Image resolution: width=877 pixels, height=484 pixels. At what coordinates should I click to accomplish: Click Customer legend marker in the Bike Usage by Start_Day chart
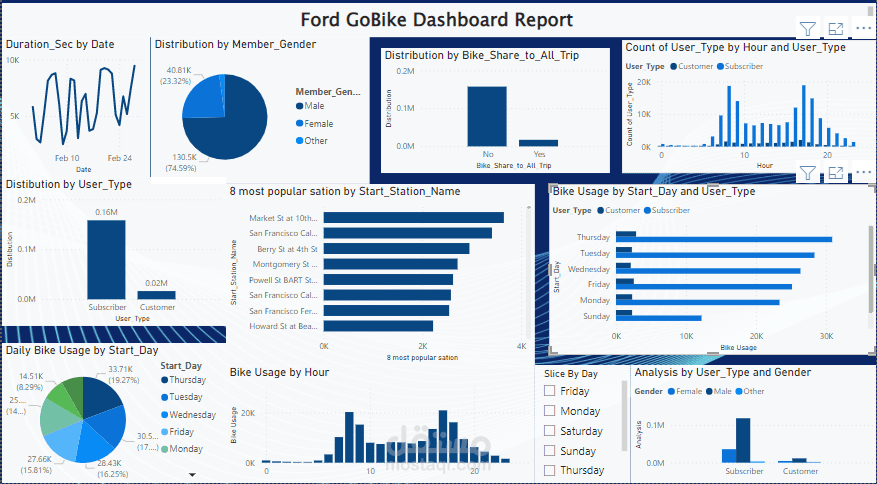point(601,210)
